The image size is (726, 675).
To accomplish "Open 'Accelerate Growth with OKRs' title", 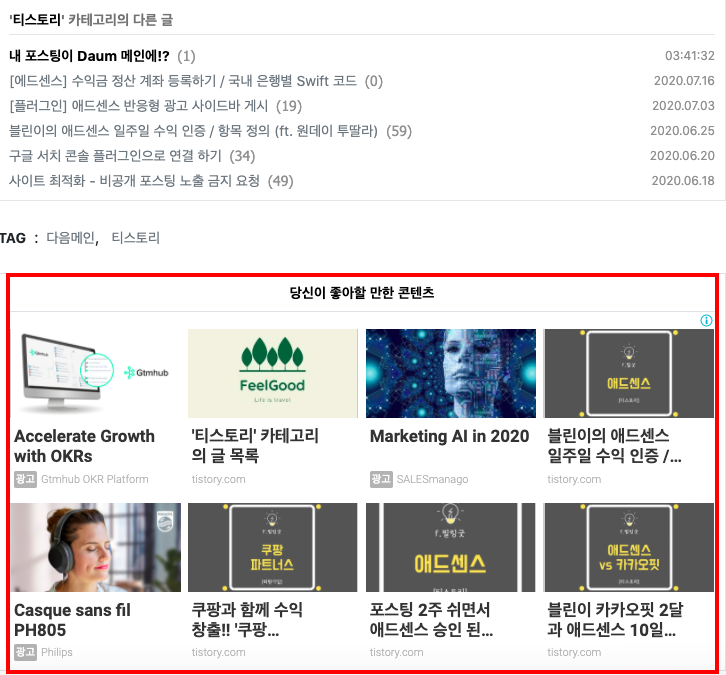I will pyautogui.click(x=84, y=446).
